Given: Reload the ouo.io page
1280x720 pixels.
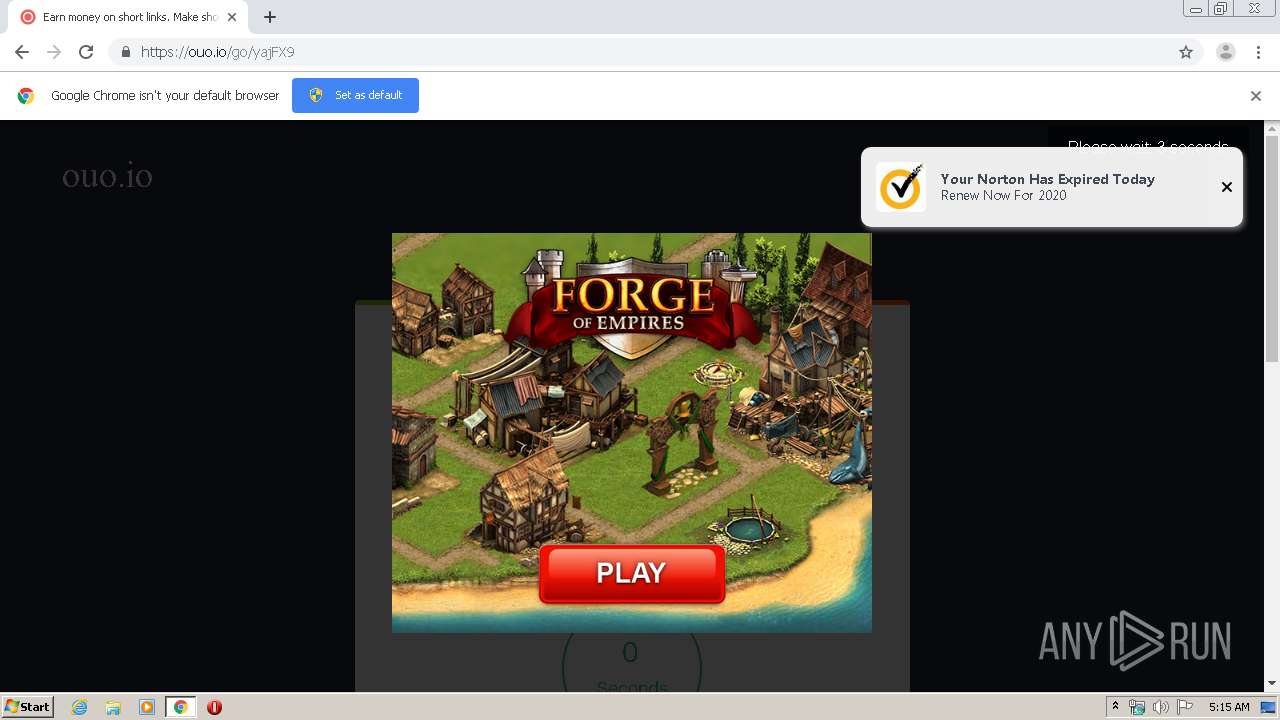Looking at the screenshot, I should point(86,52).
